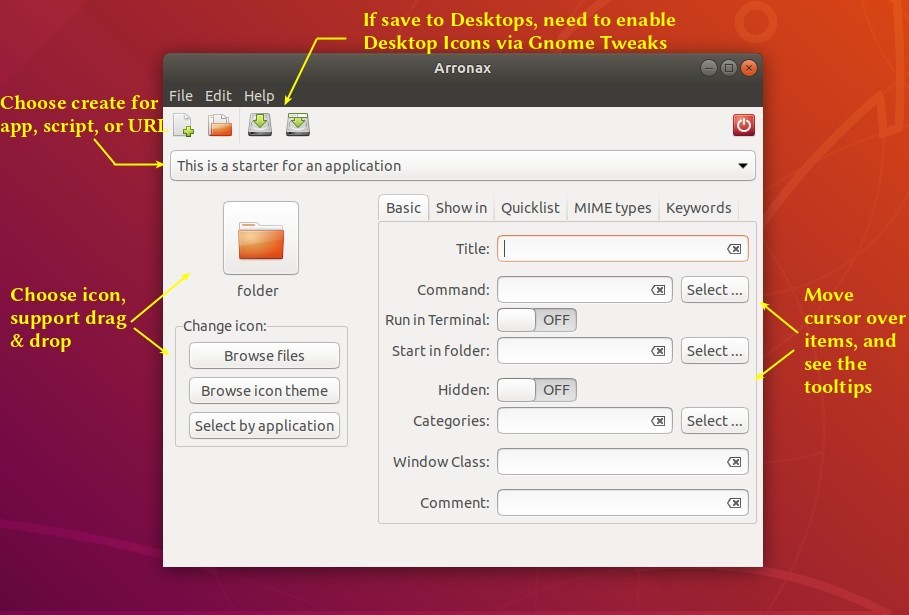Open the Edit menu
The height and width of the screenshot is (615, 909).
[218, 96]
